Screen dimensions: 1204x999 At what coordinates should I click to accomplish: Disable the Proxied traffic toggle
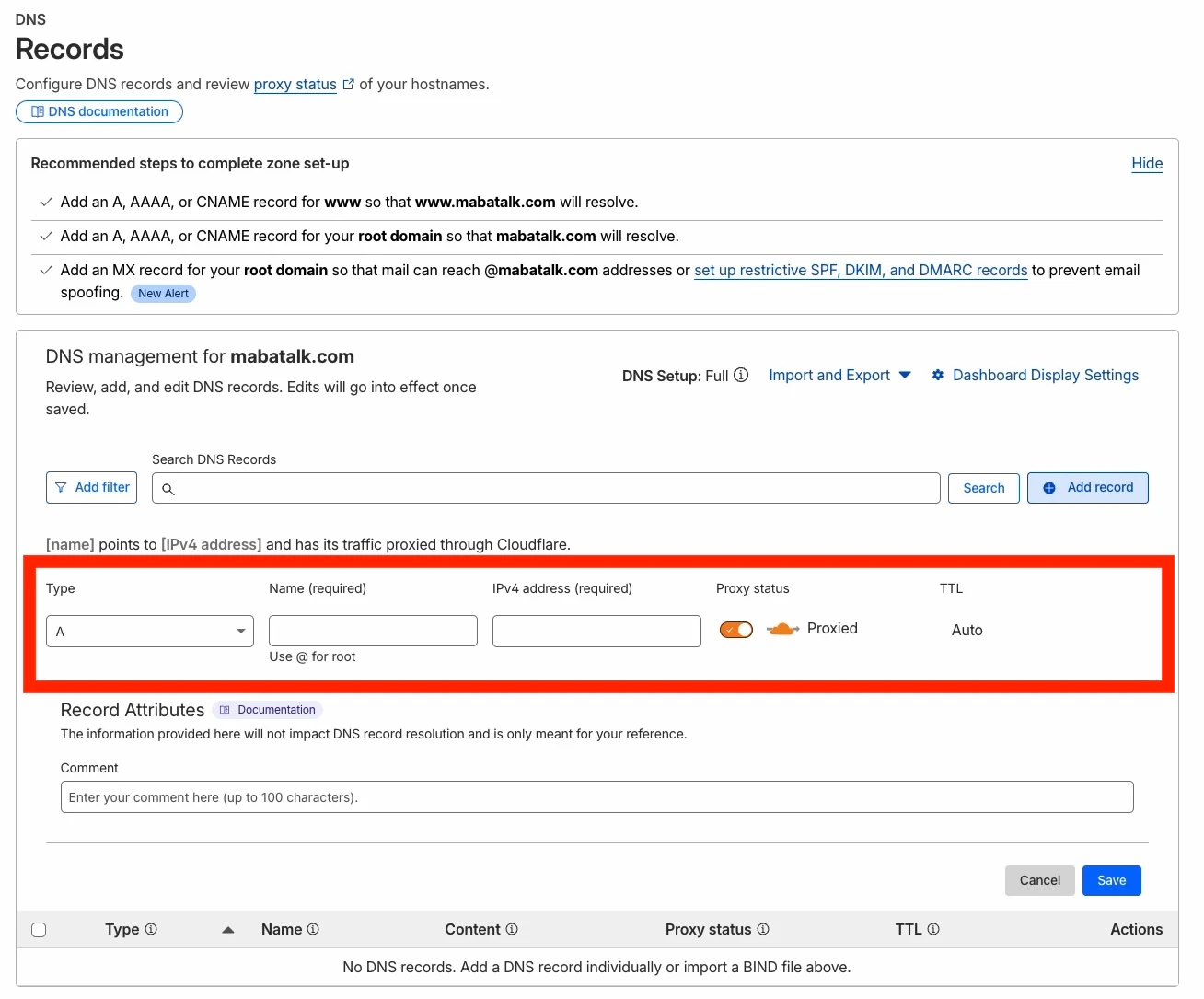[735, 629]
